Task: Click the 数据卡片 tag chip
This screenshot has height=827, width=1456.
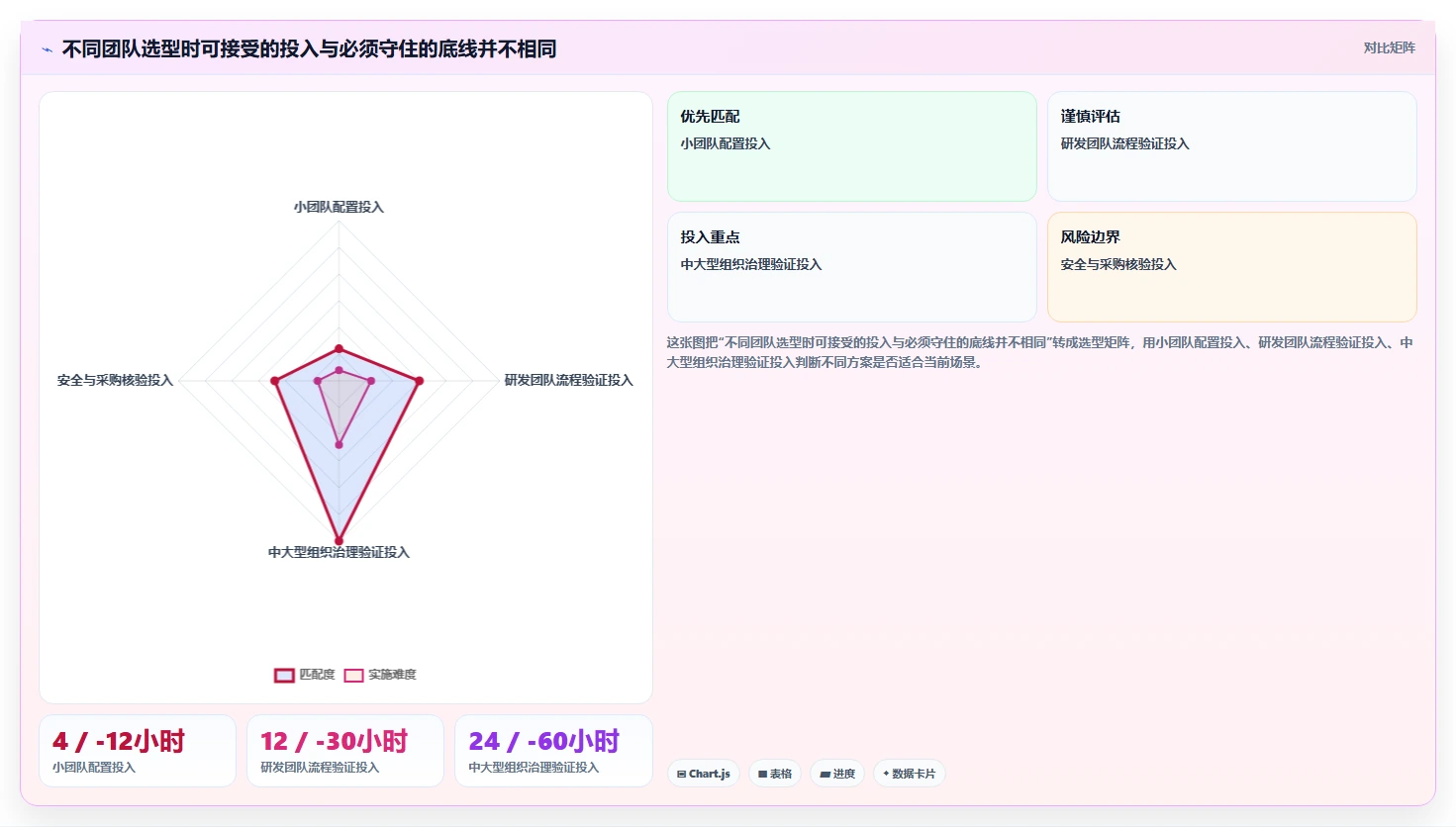Action: coord(910,774)
